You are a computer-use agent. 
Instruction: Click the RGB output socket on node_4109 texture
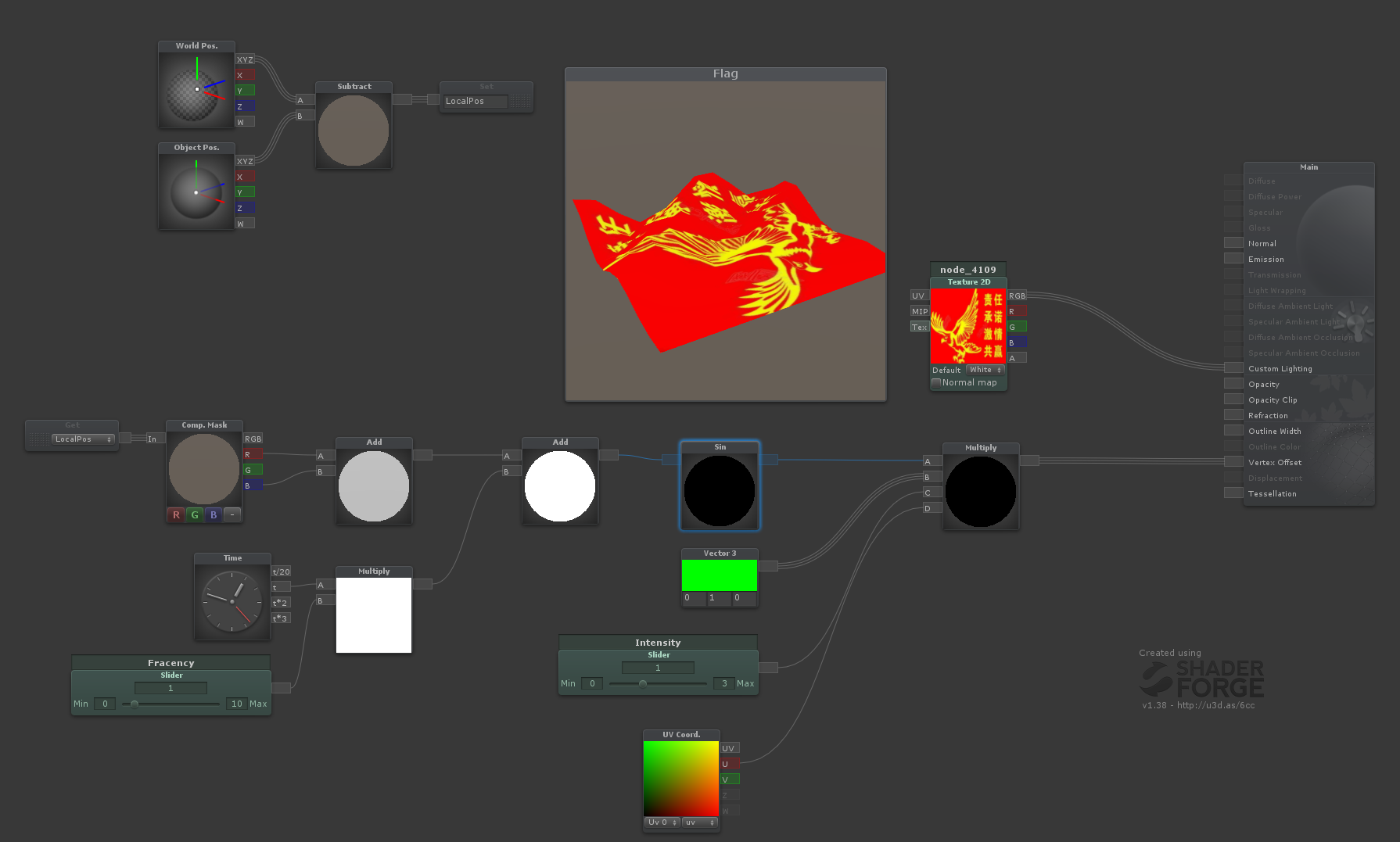point(1017,296)
